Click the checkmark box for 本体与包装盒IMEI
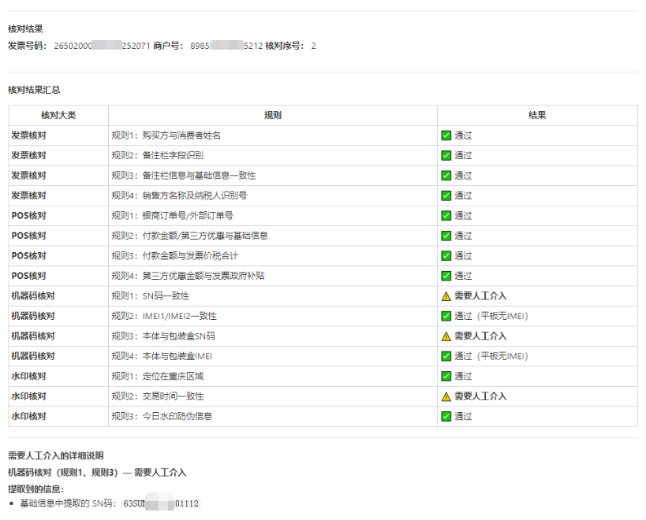The height and width of the screenshot is (520, 646). tap(446, 356)
